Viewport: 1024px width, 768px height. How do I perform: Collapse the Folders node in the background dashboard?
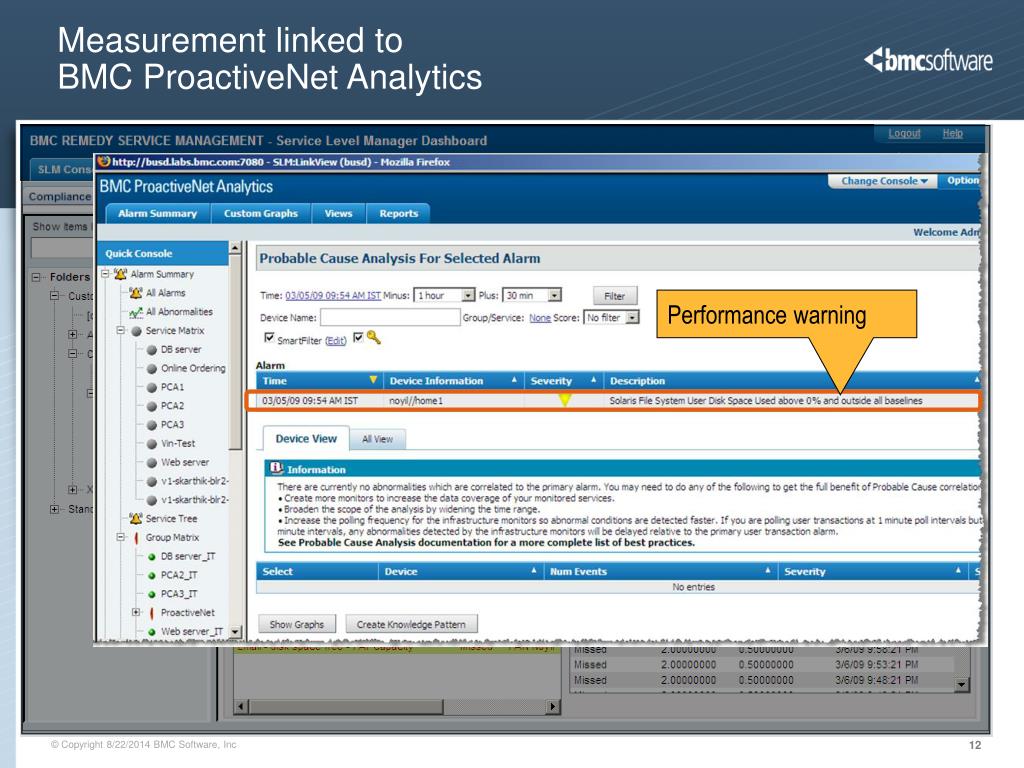pos(37,277)
